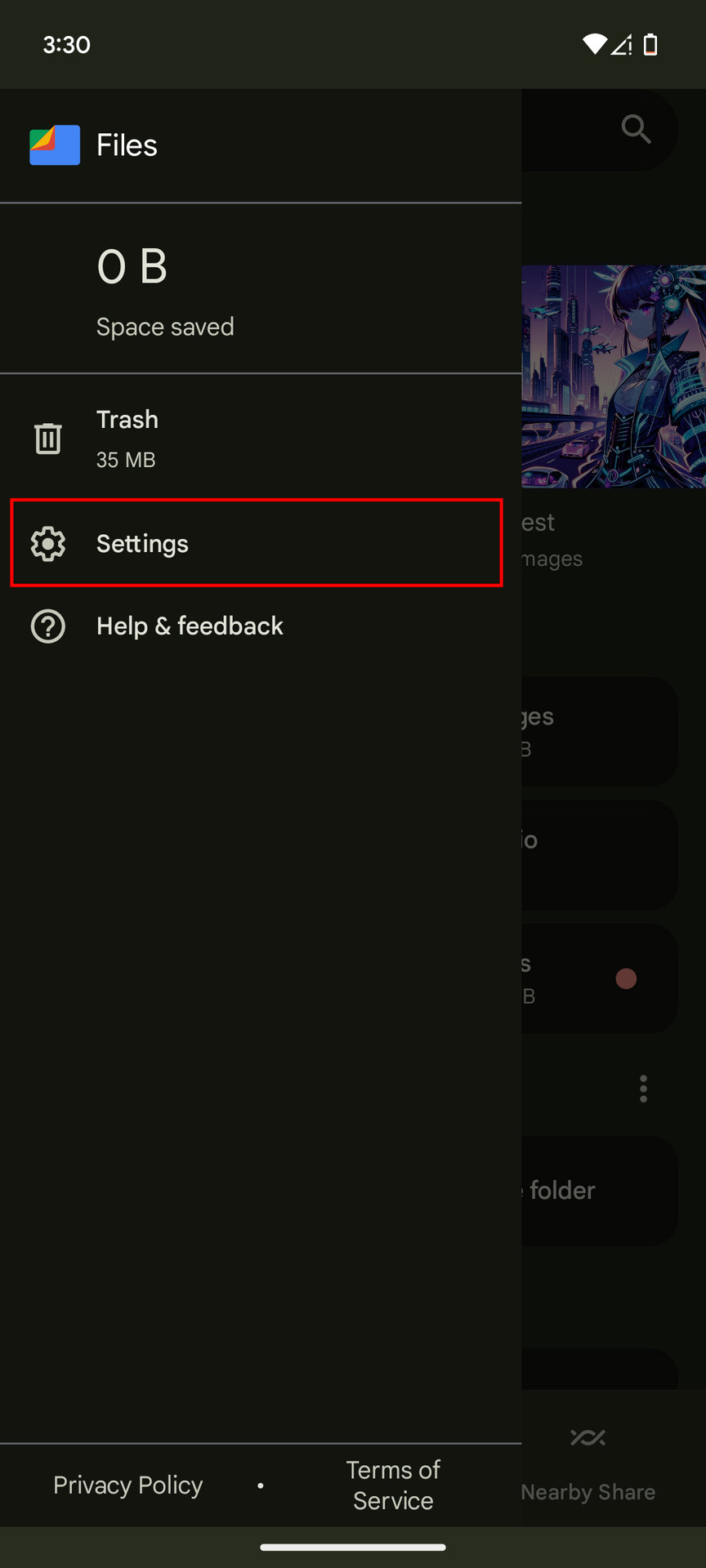
Task: Tap the 0 B Space saved summary
Action: click(165, 290)
